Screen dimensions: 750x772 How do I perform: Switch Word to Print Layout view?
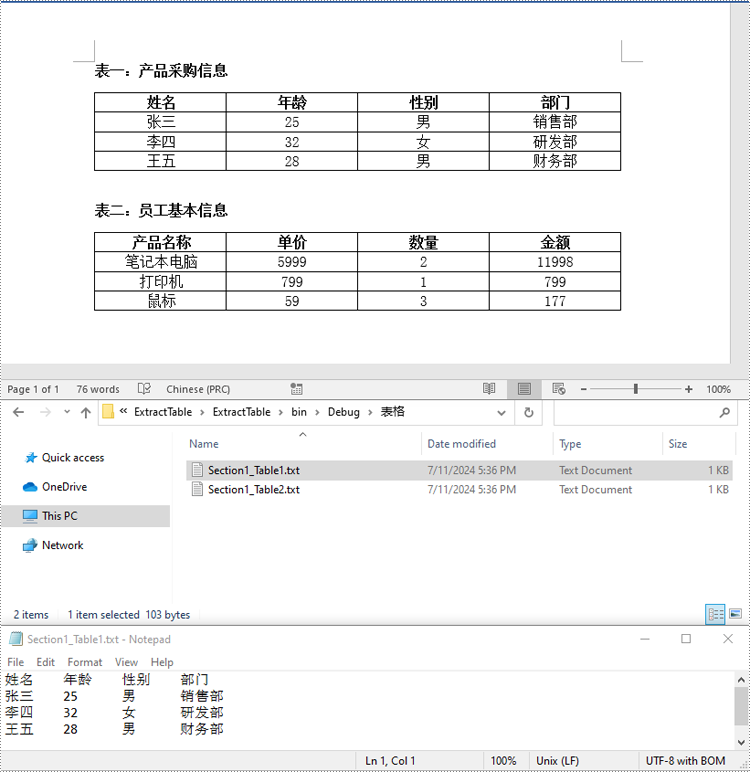524,389
